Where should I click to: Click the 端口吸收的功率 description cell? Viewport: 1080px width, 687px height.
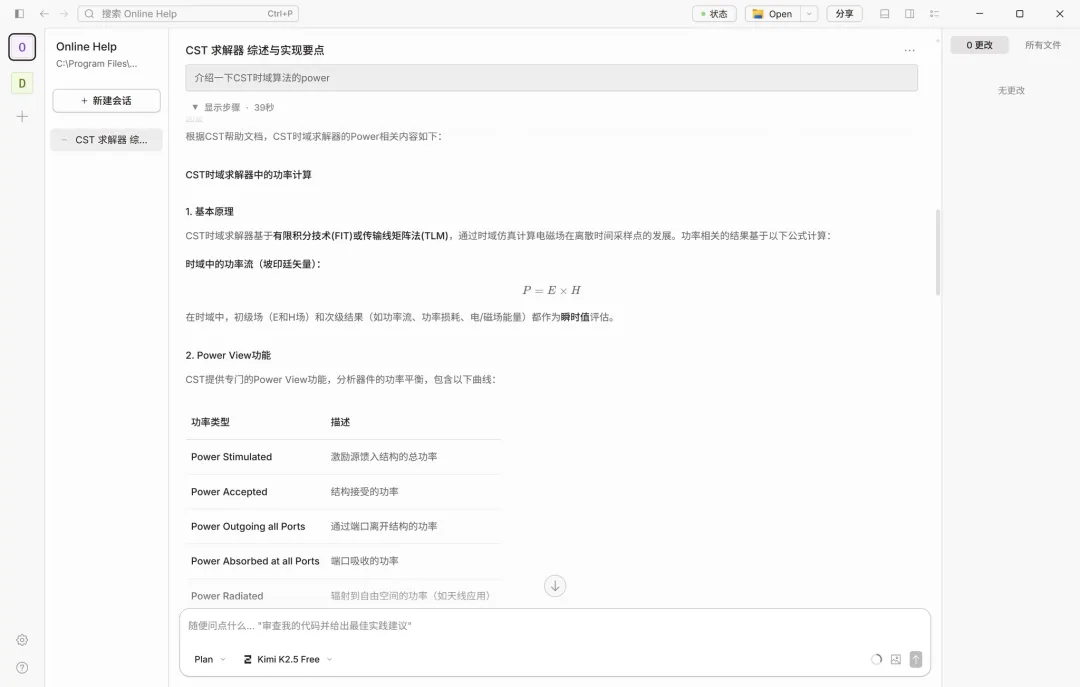[364, 561]
